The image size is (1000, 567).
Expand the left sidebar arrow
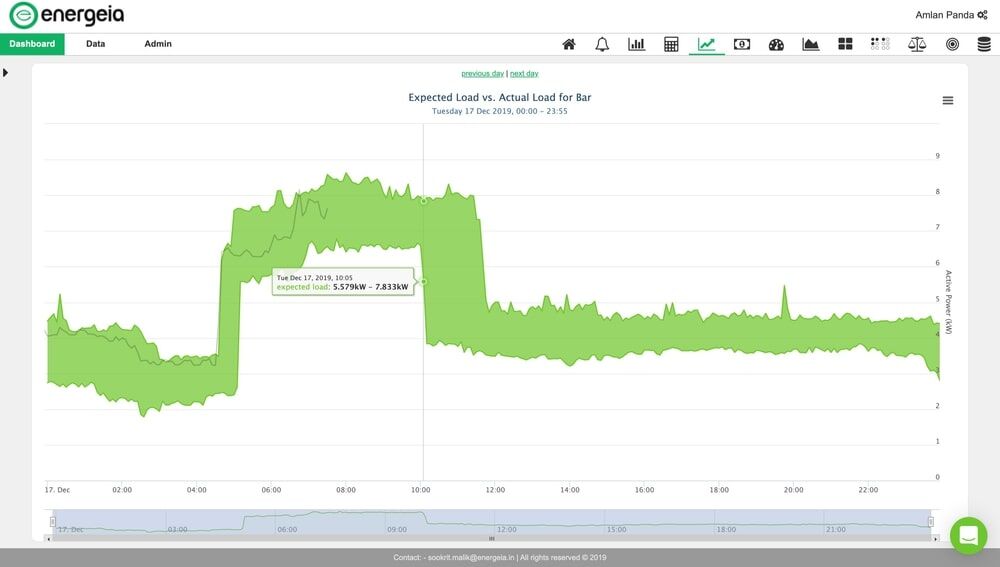coord(6,73)
